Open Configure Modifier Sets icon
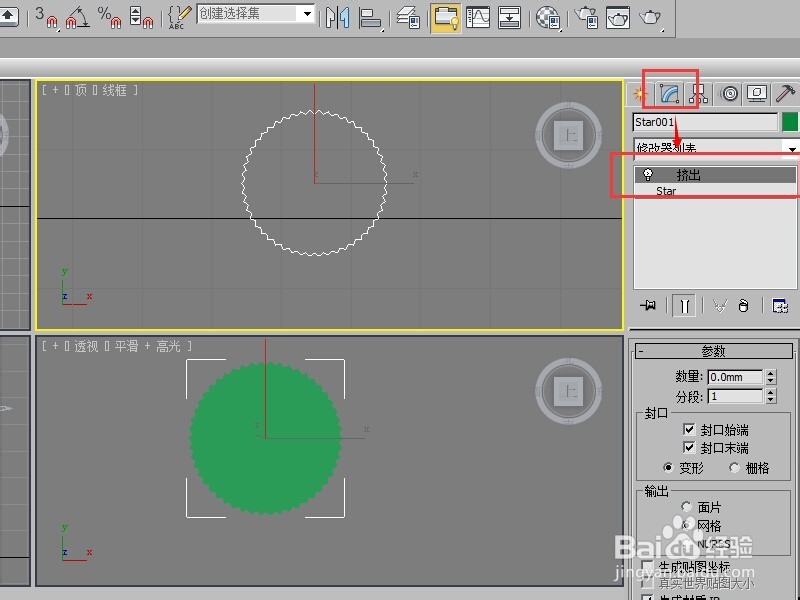This screenshot has height=600, width=800. [x=780, y=306]
